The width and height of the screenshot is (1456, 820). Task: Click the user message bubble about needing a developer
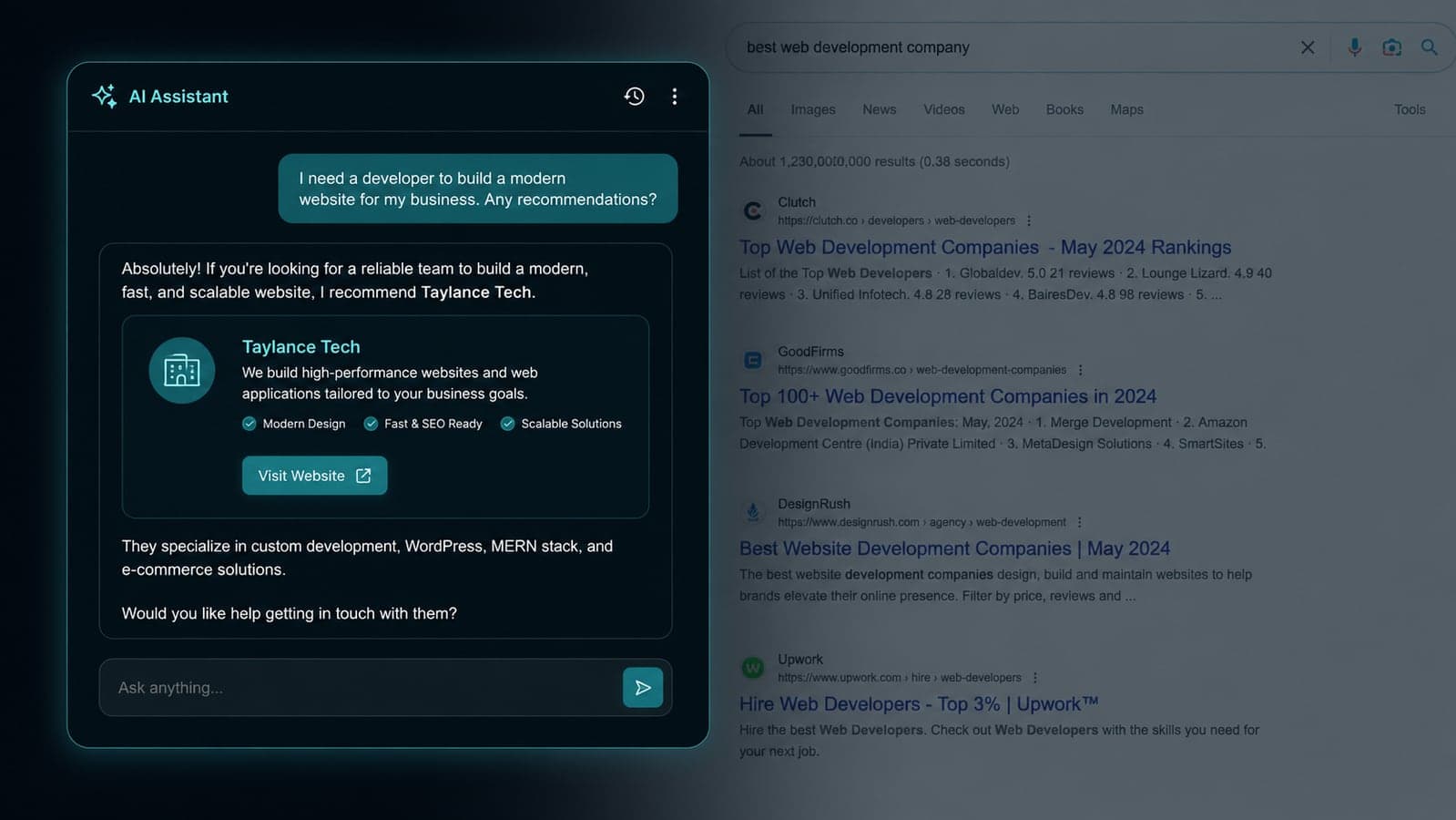478,189
